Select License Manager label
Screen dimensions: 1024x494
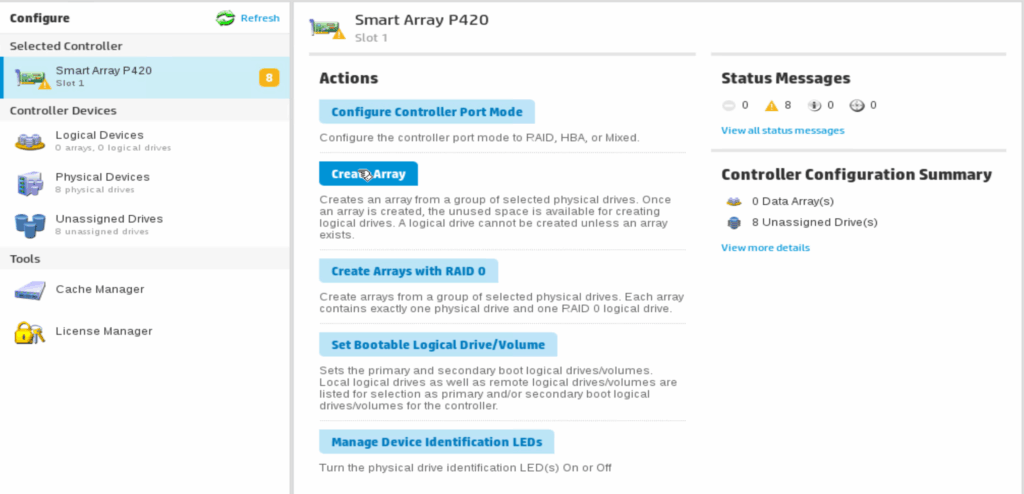pos(104,331)
